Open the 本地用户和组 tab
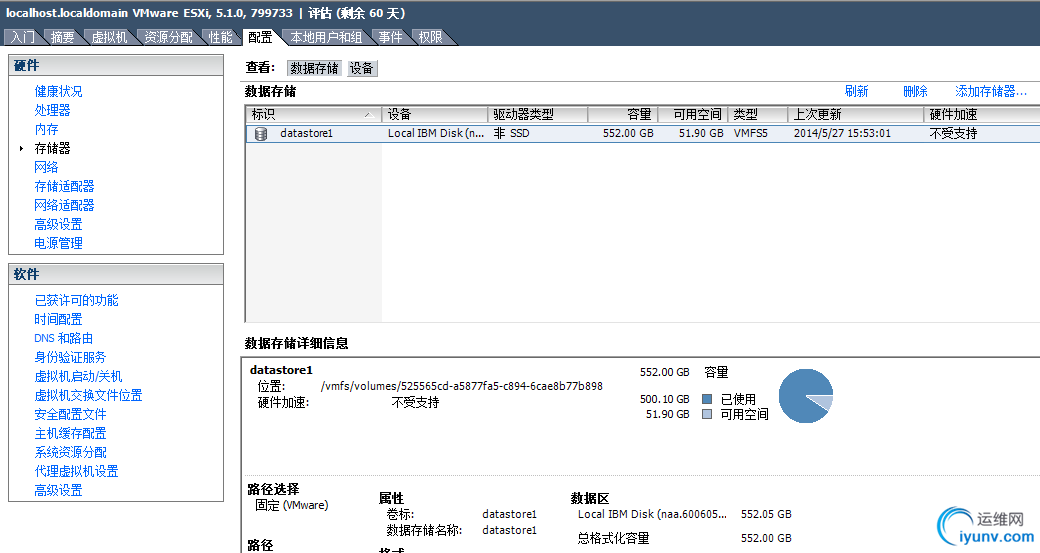Screen dimensions: 1040x553 [326, 37]
